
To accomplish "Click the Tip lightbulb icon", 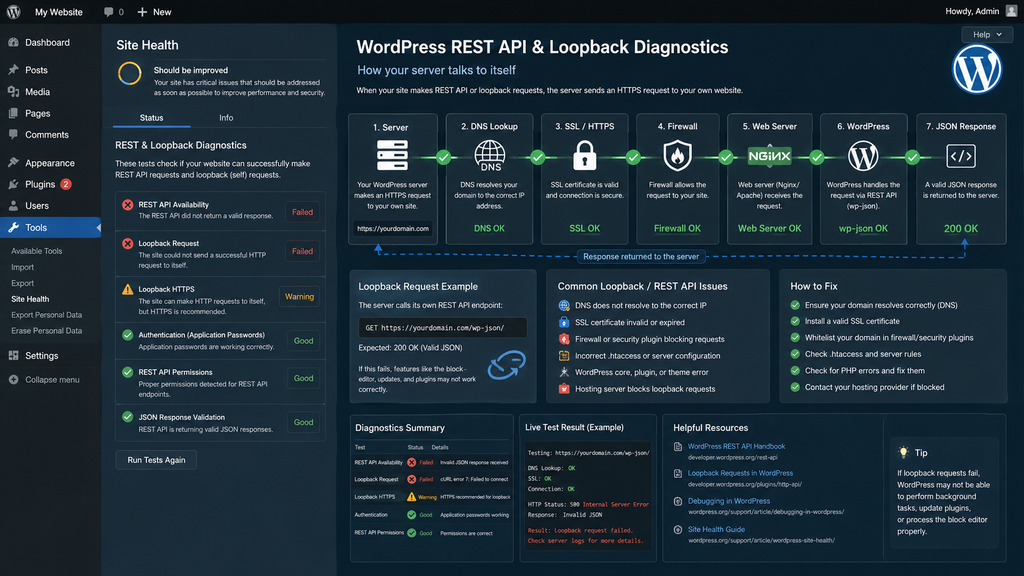I will (903, 452).
